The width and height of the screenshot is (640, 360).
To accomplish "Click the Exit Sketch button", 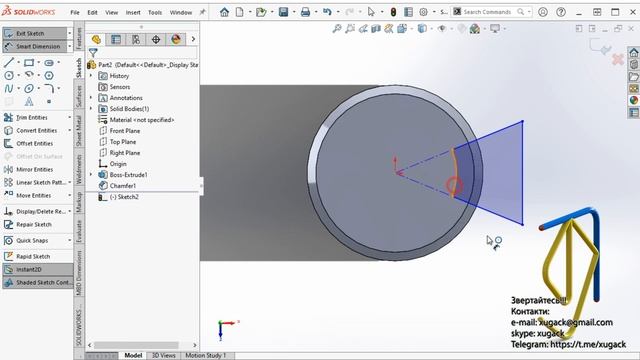I will (x=35, y=33).
